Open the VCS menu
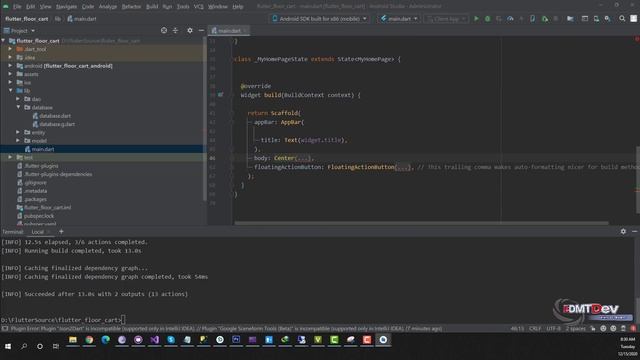640x360 pixels. [x=199, y=7]
